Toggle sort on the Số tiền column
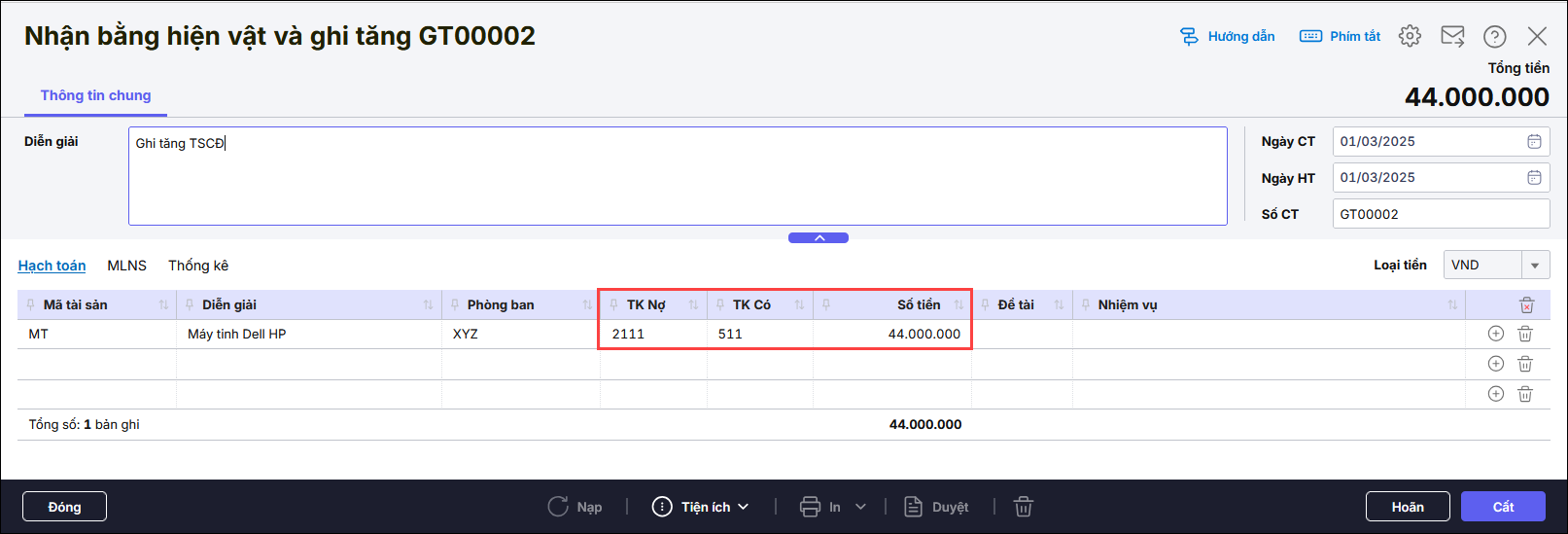1568x534 pixels. tap(958, 305)
